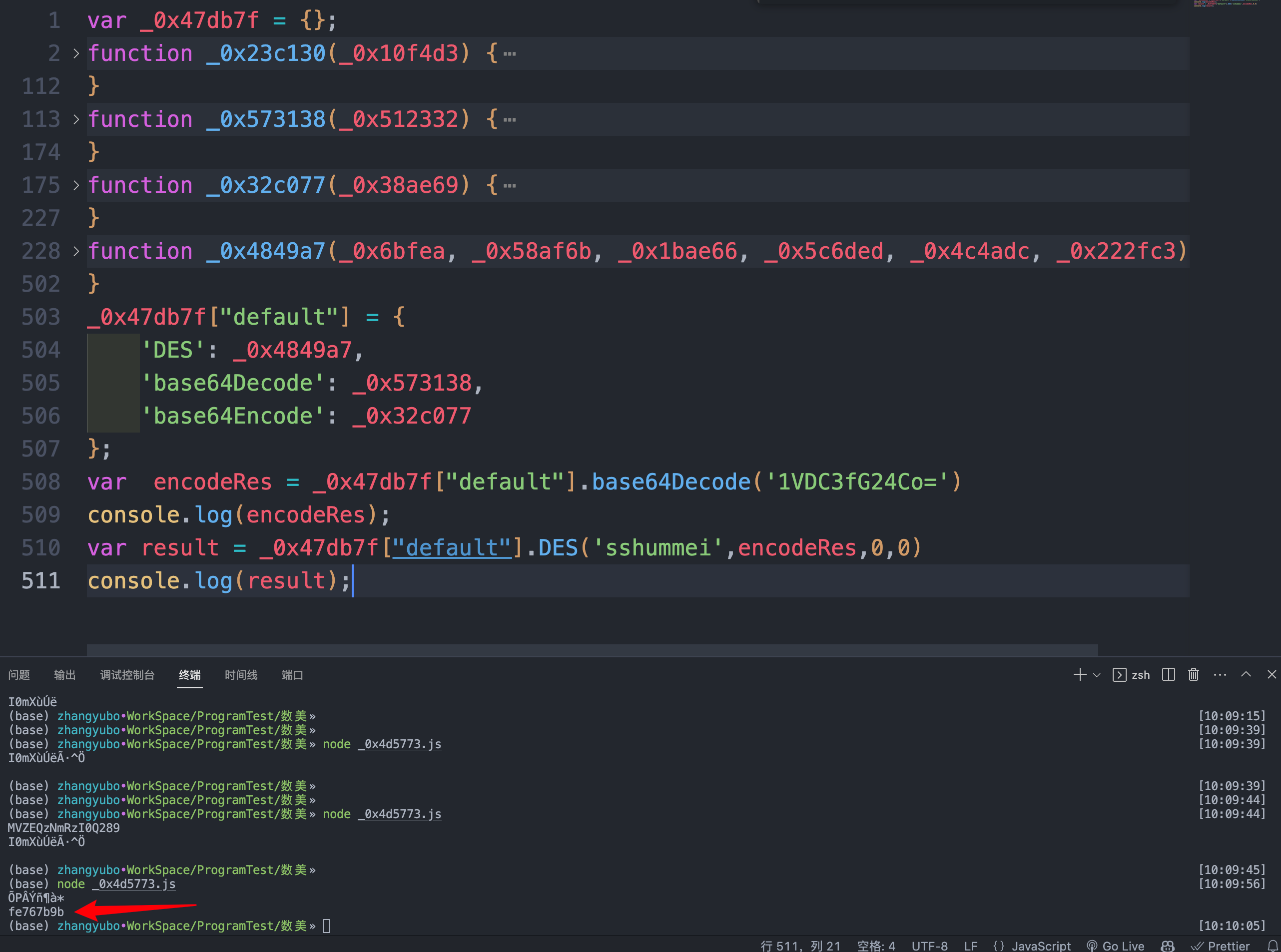The height and width of the screenshot is (952, 1281).
Task: Open terminal panel more actions menu
Action: click(x=1220, y=675)
